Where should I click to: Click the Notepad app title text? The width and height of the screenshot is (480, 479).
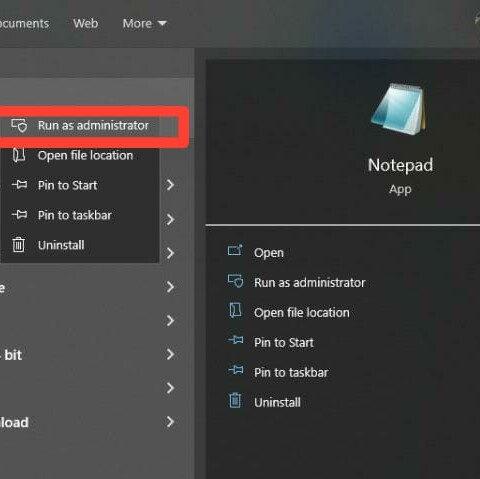(400, 165)
